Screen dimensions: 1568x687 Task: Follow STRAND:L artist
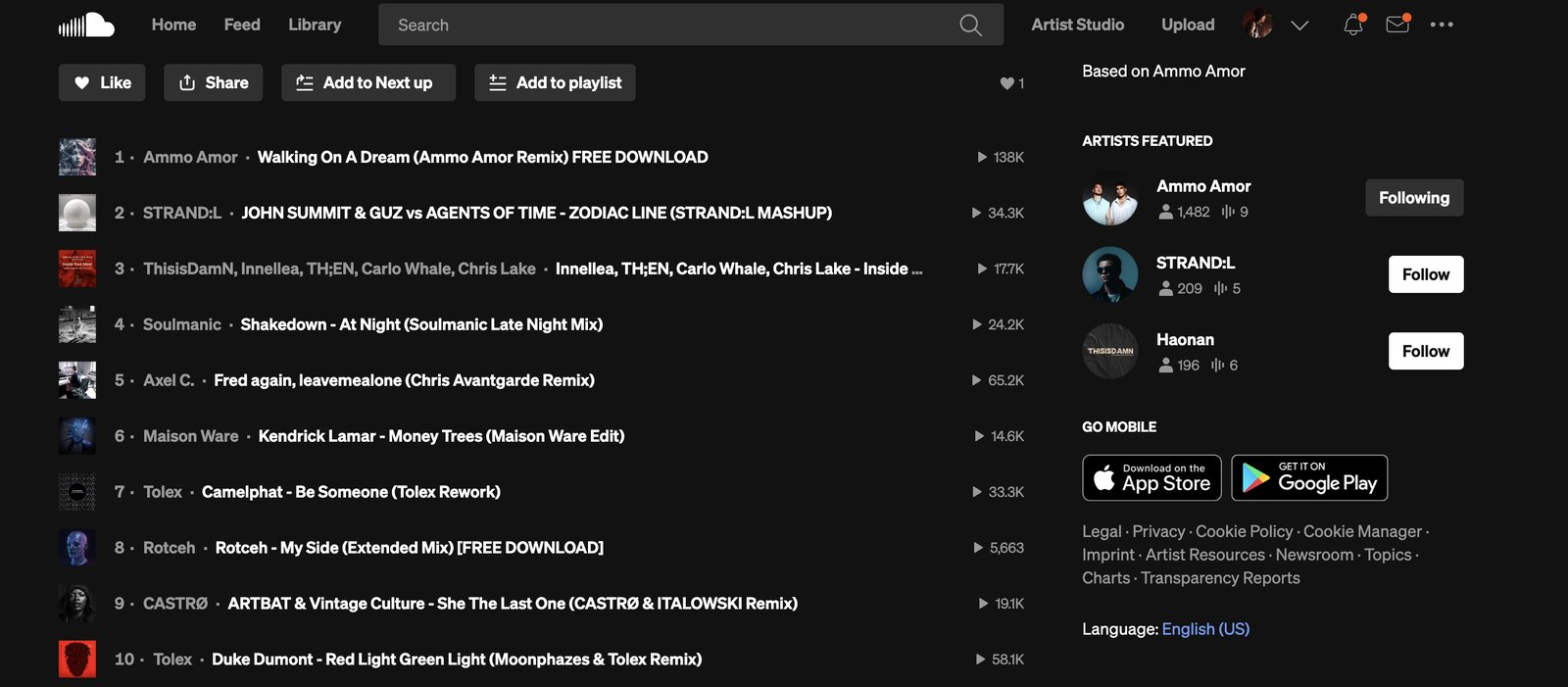pyautogui.click(x=1426, y=274)
